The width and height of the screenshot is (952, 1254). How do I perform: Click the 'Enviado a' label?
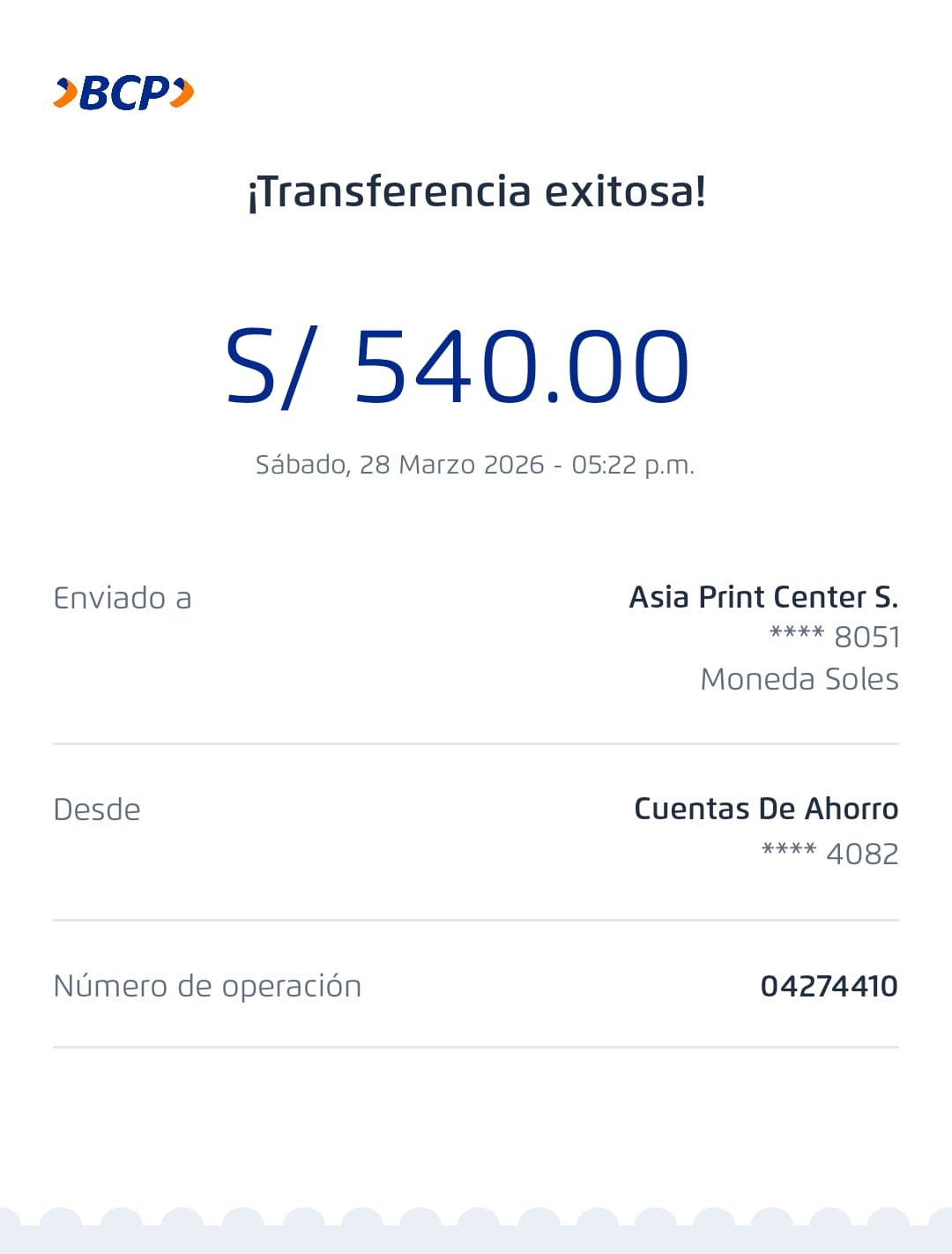[123, 598]
